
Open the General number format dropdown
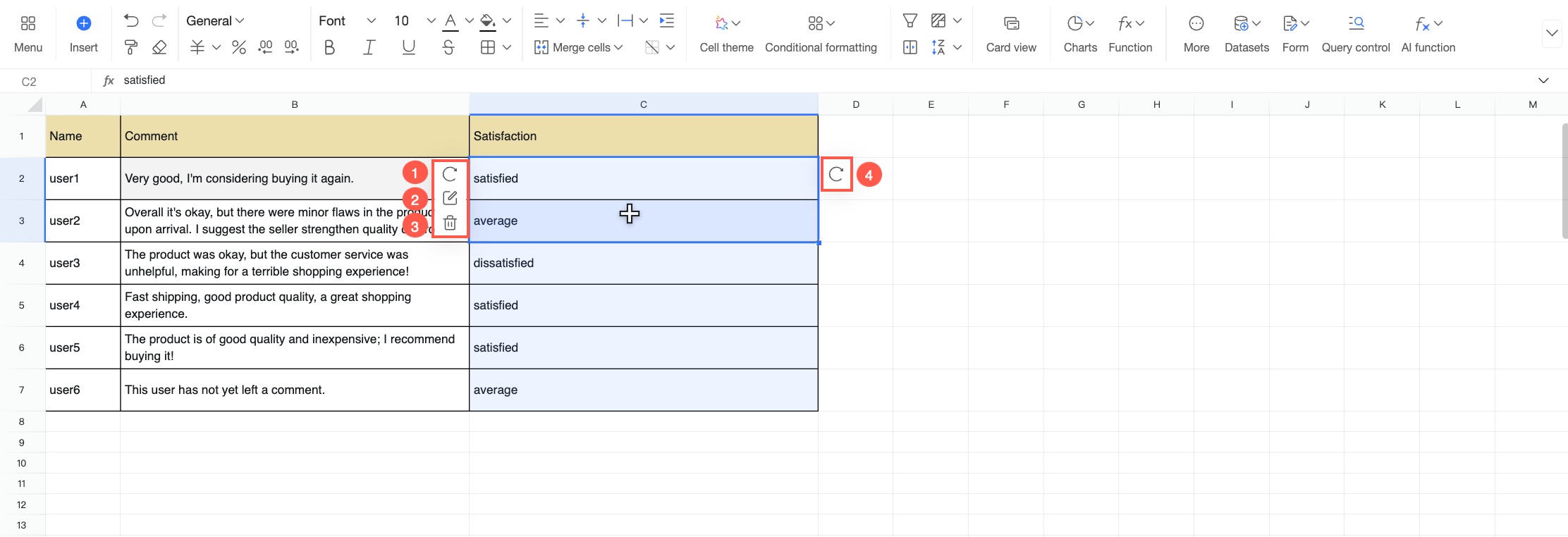(x=215, y=21)
